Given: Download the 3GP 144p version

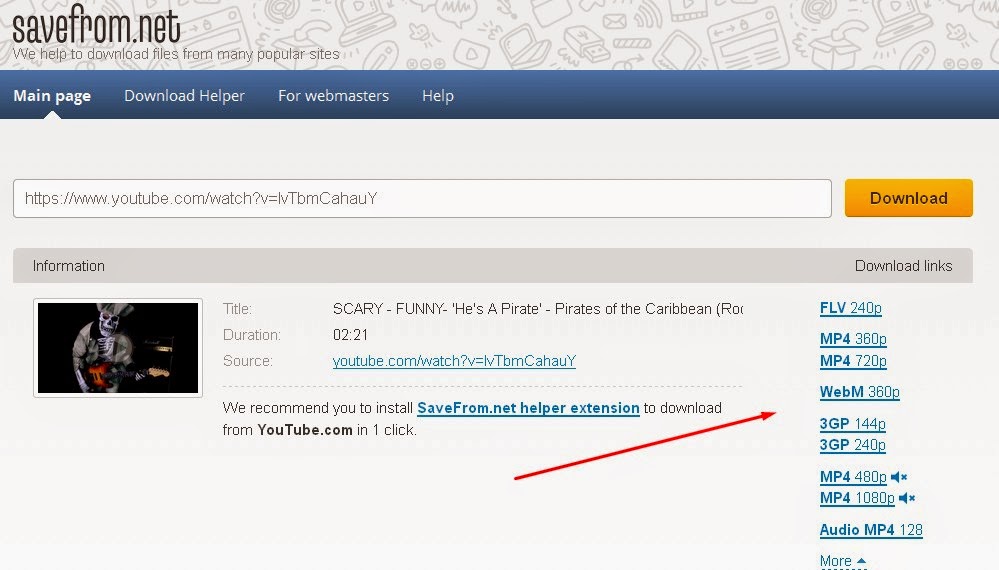Looking at the screenshot, I should click(852, 424).
